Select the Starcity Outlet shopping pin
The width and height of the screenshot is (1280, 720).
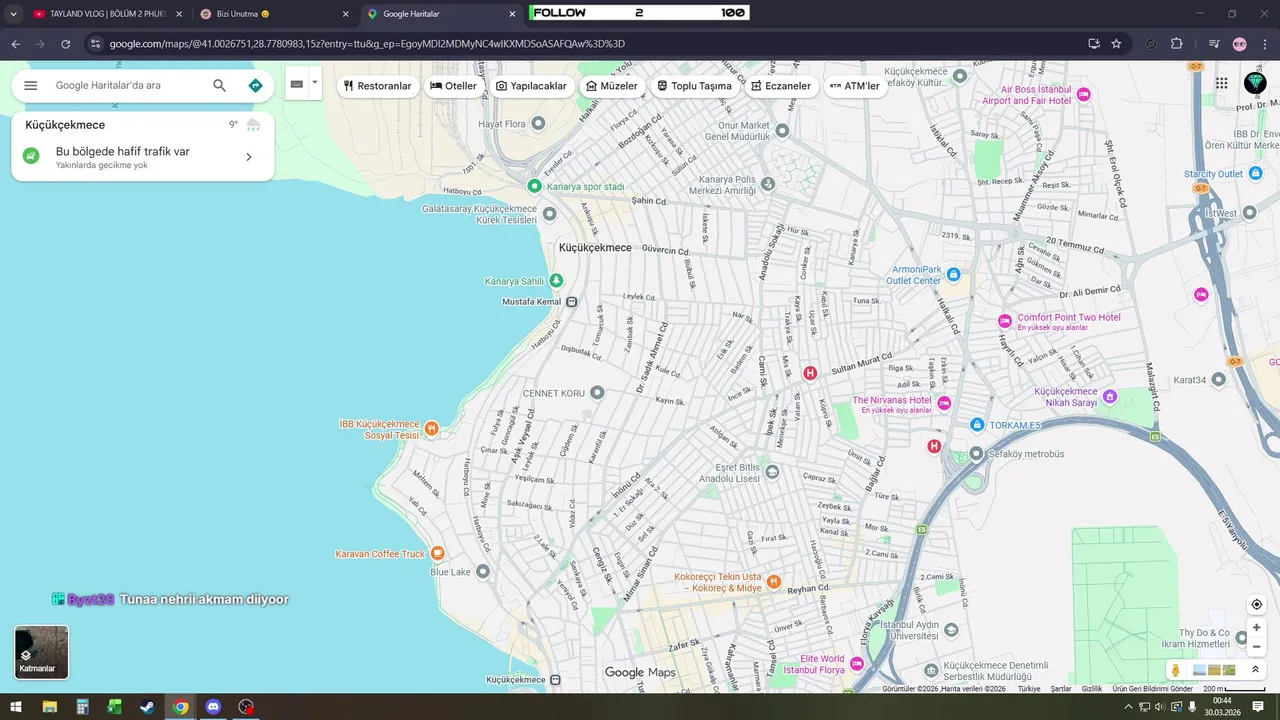coord(1256,174)
